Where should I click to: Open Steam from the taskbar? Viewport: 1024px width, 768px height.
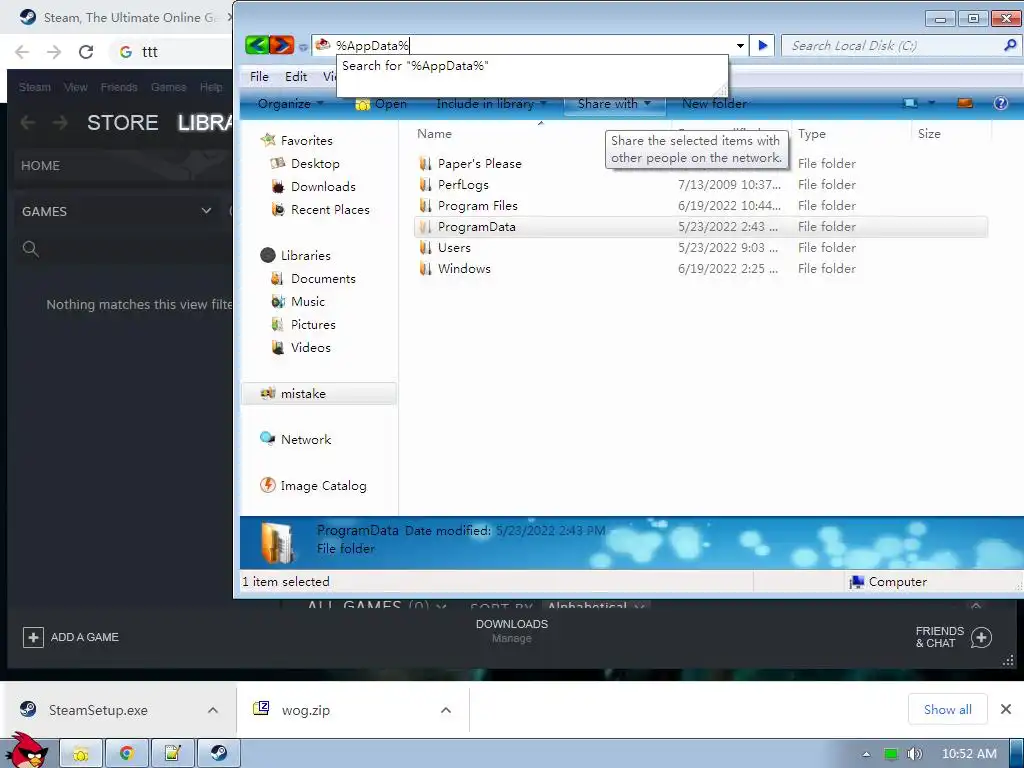219,754
